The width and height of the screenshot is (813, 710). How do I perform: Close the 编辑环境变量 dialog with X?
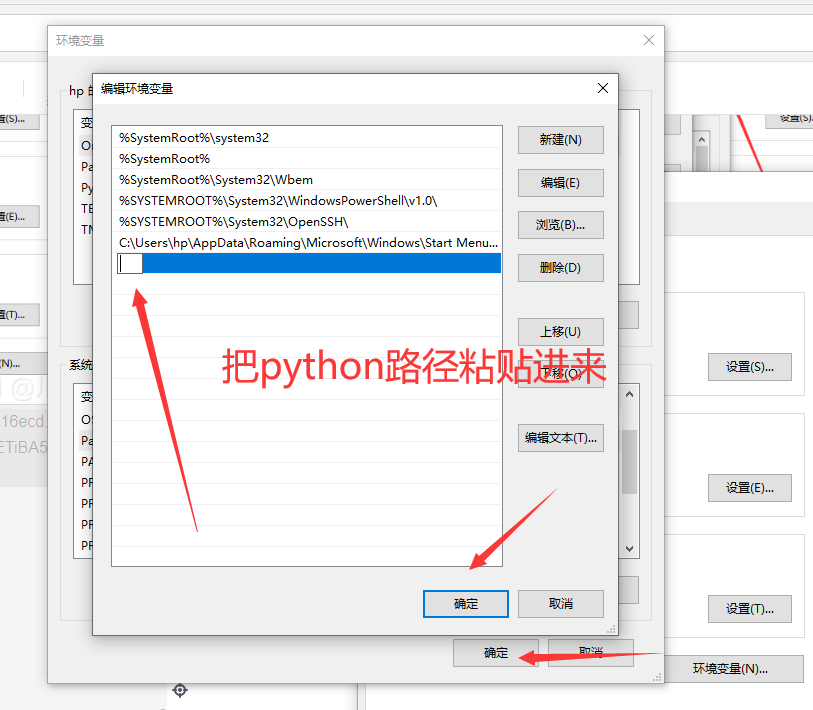tap(602, 88)
